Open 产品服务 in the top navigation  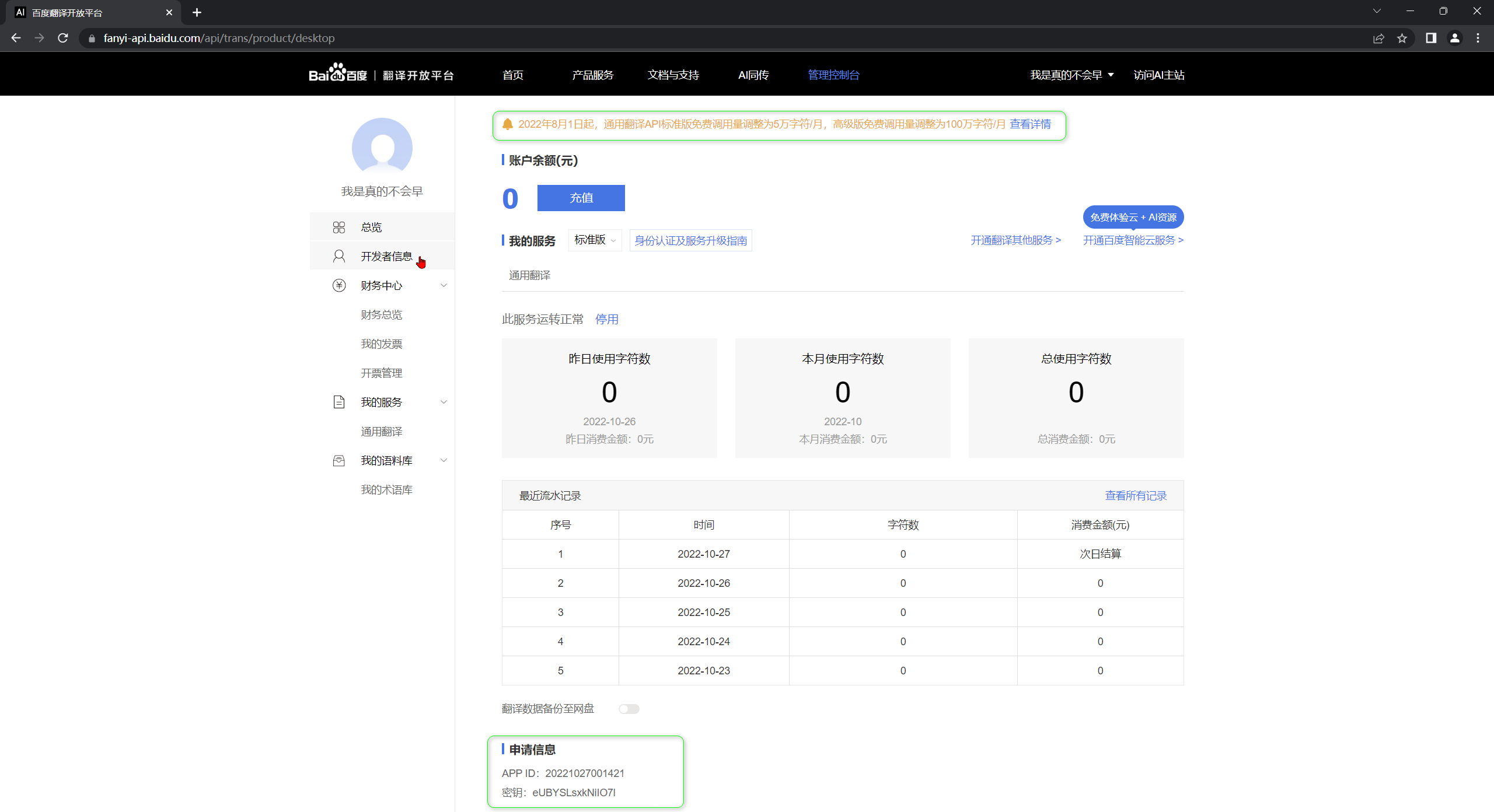[593, 75]
